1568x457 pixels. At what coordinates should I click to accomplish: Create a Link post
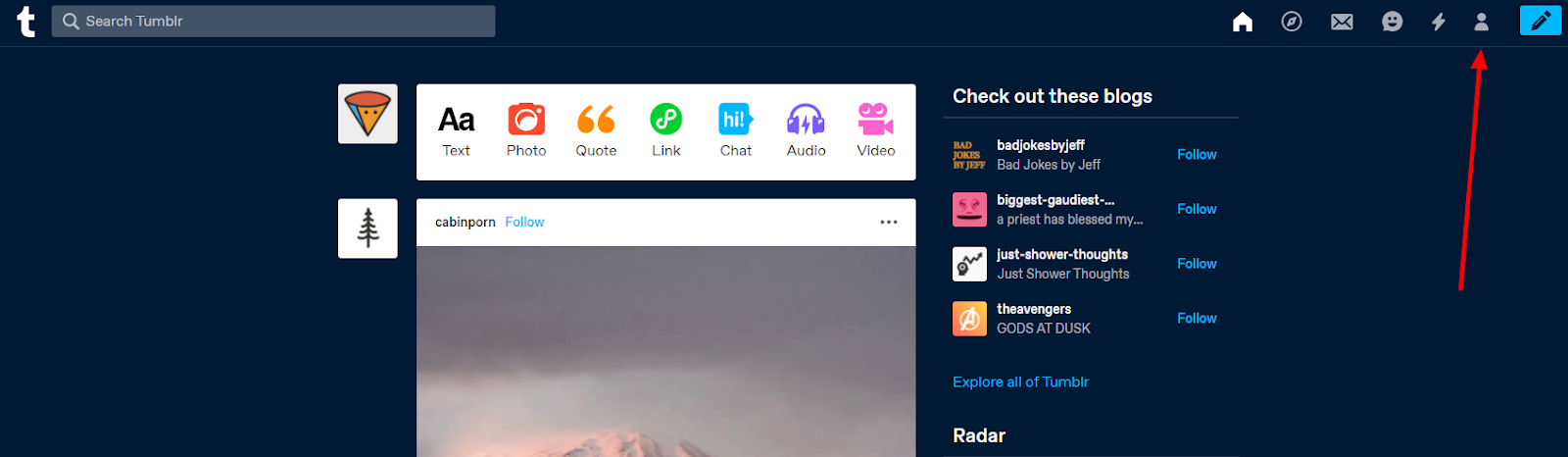coord(666,131)
